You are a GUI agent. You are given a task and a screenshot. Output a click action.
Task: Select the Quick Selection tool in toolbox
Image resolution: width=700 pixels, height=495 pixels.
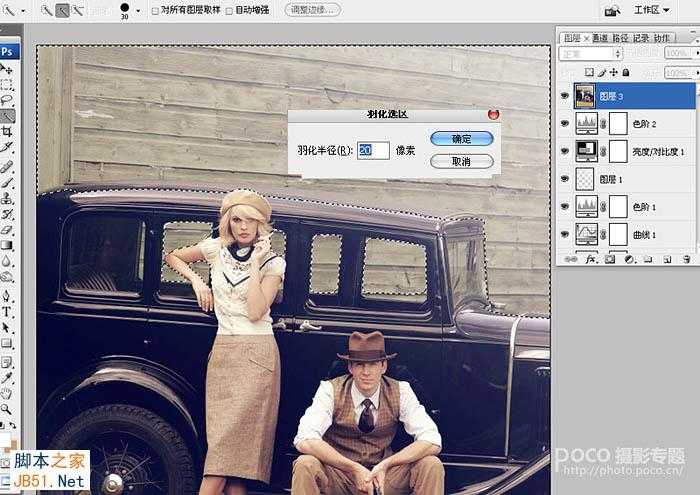(x=7, y=116)
